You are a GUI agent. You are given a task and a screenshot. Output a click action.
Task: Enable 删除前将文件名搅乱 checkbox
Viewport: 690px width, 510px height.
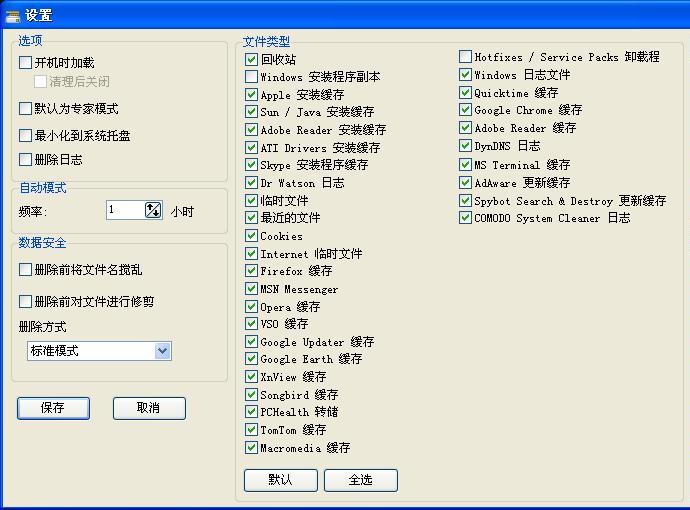[x=26, y=270]
